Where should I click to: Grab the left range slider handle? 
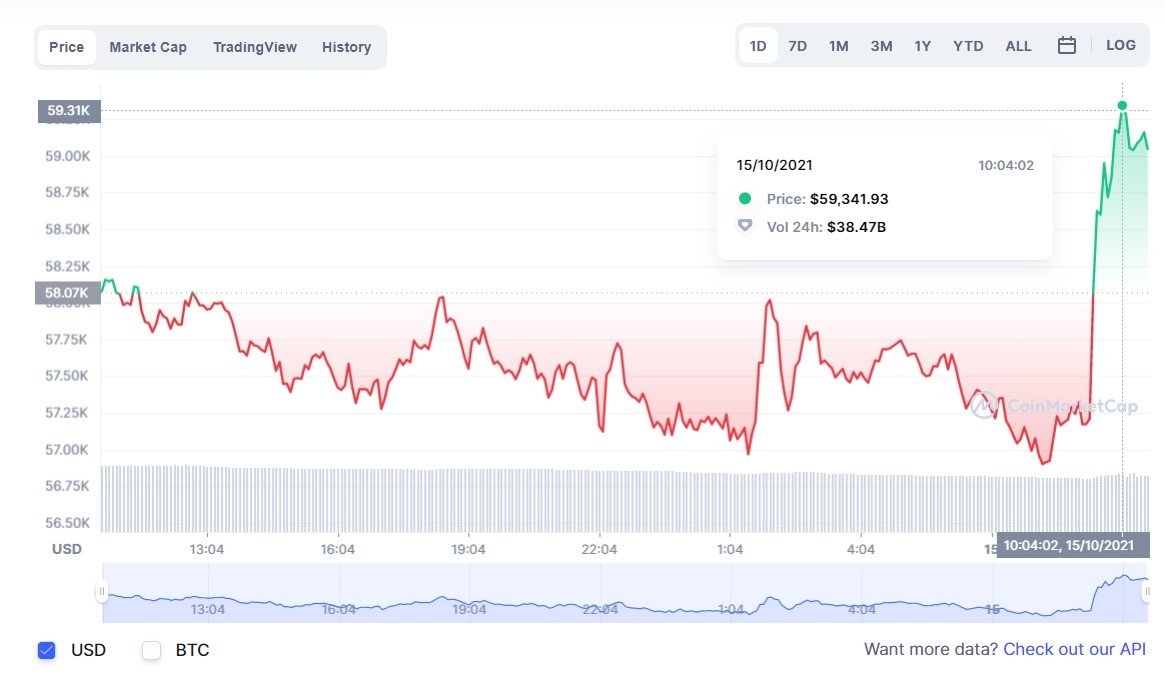(x=101, y=593)
